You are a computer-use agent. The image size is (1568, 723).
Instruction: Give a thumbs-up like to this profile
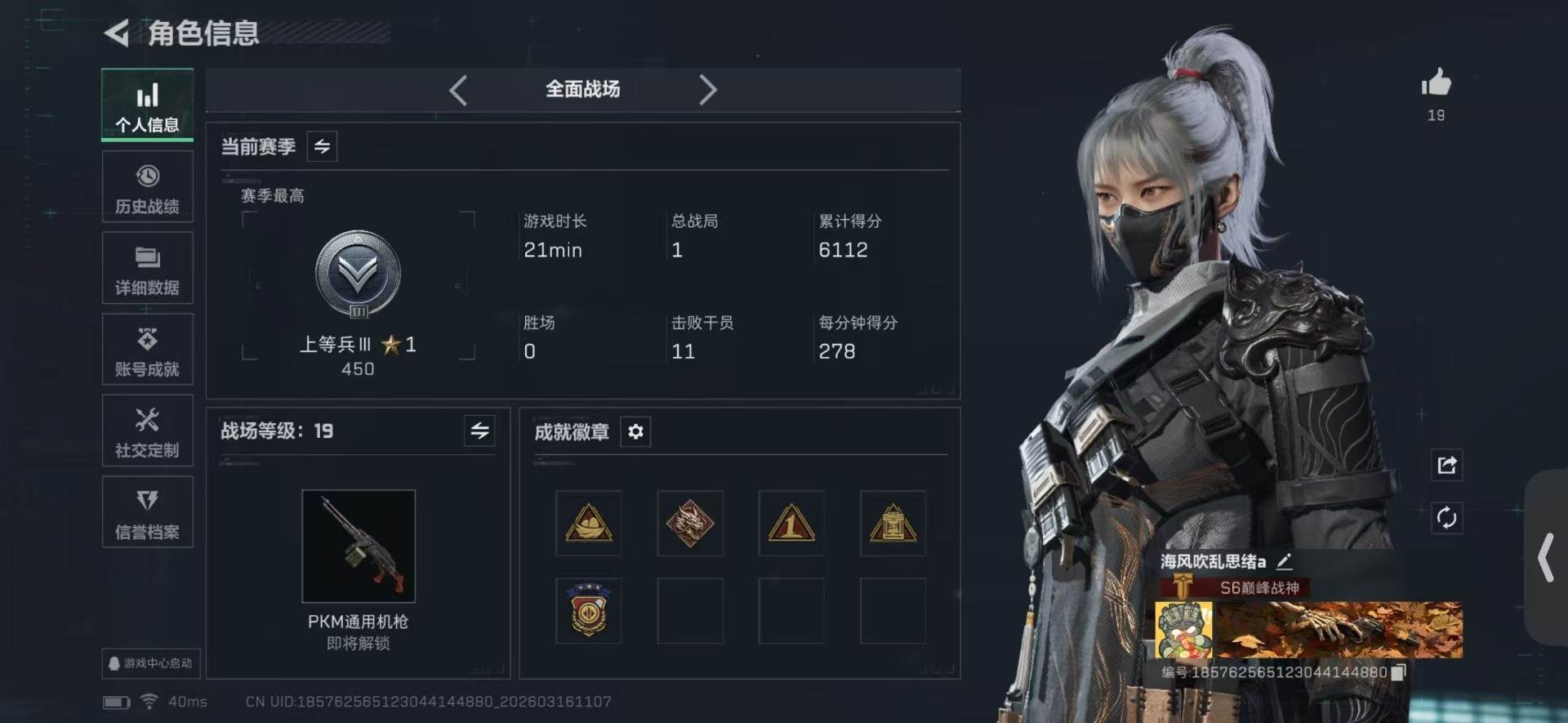tap(1436, 83)
